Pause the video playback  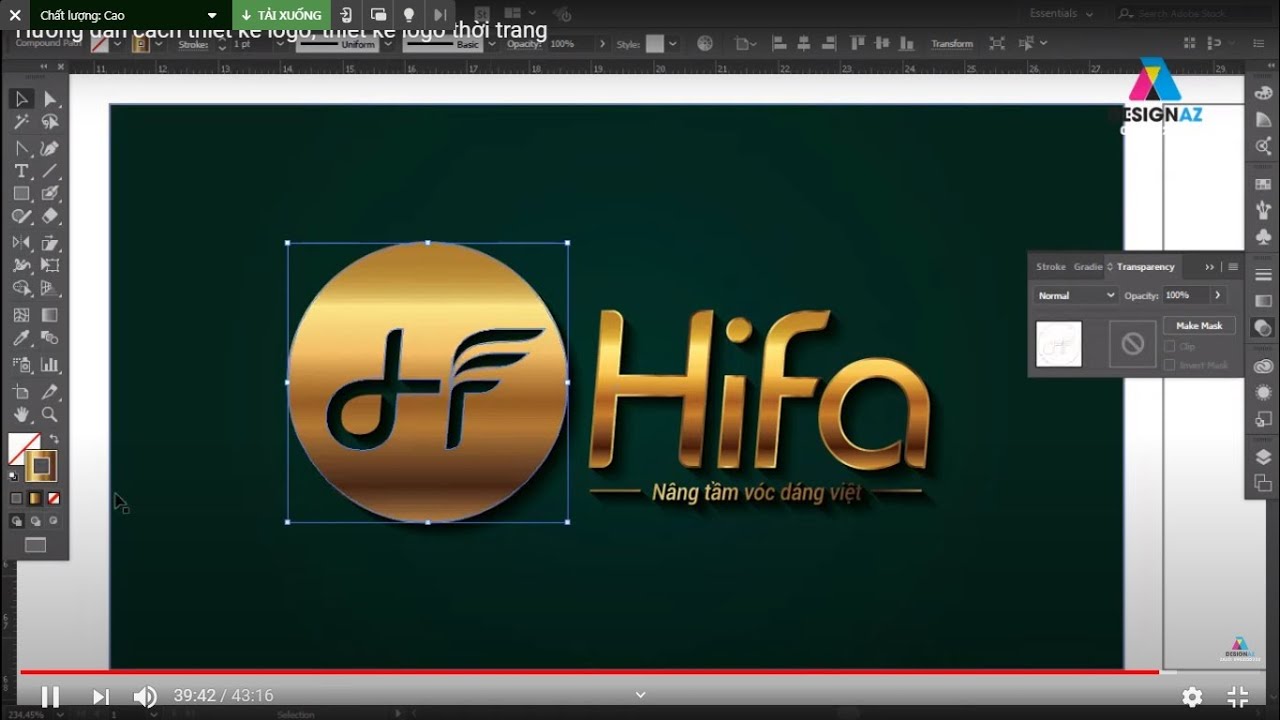[x=50, y=696]
